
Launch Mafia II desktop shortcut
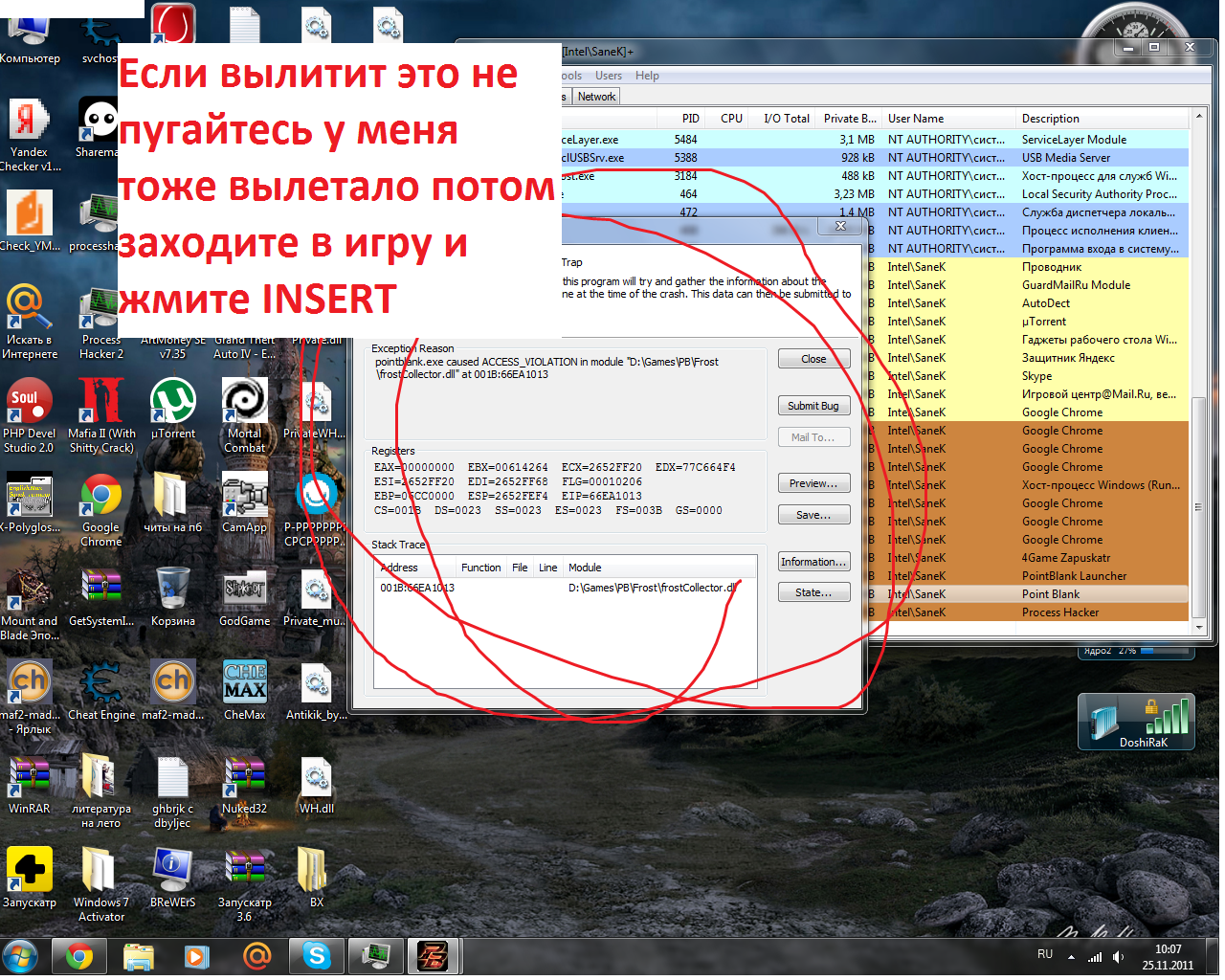click(x=101, y=413)
